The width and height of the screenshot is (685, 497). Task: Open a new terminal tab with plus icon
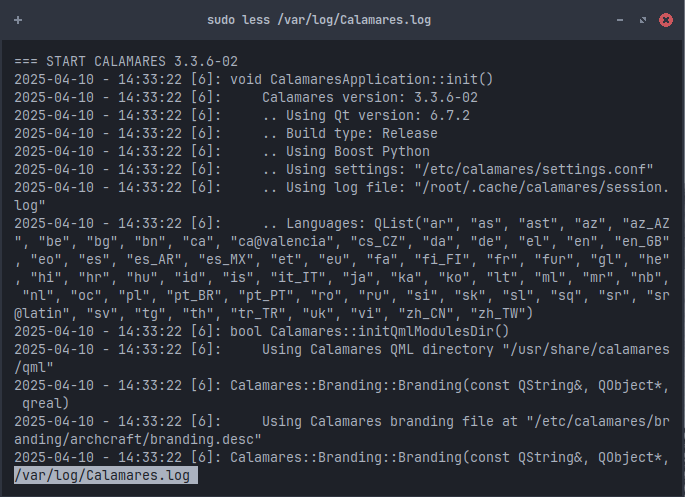point(18,20)
